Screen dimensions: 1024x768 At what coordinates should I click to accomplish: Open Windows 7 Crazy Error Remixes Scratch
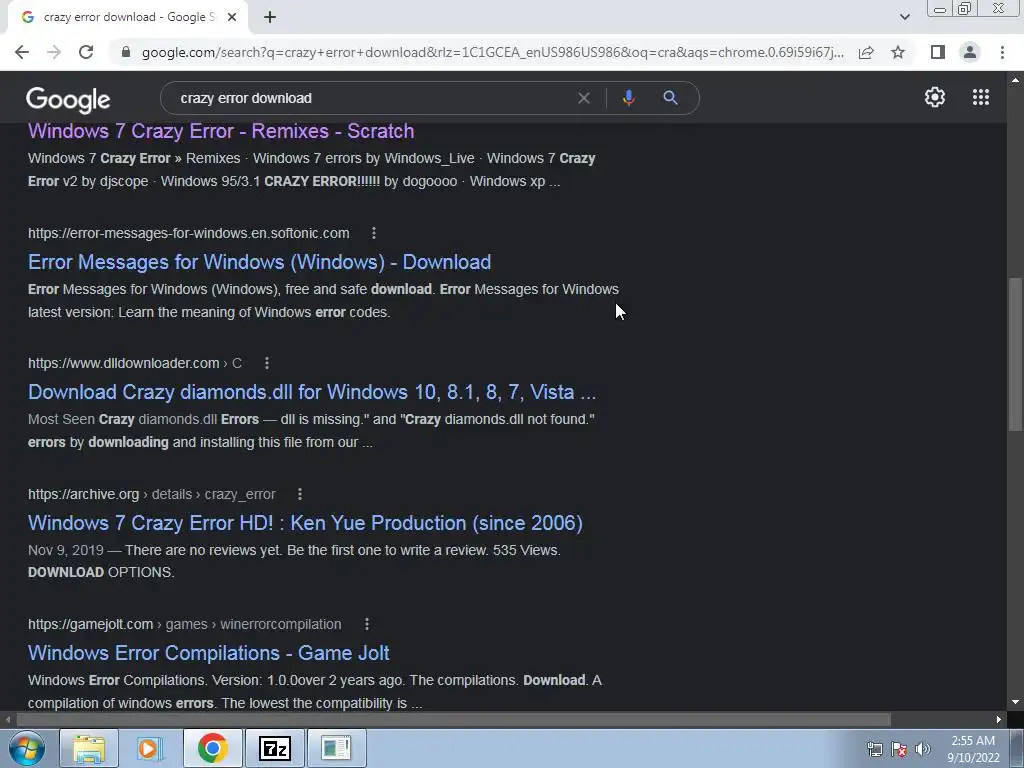(x=221, y=131)
